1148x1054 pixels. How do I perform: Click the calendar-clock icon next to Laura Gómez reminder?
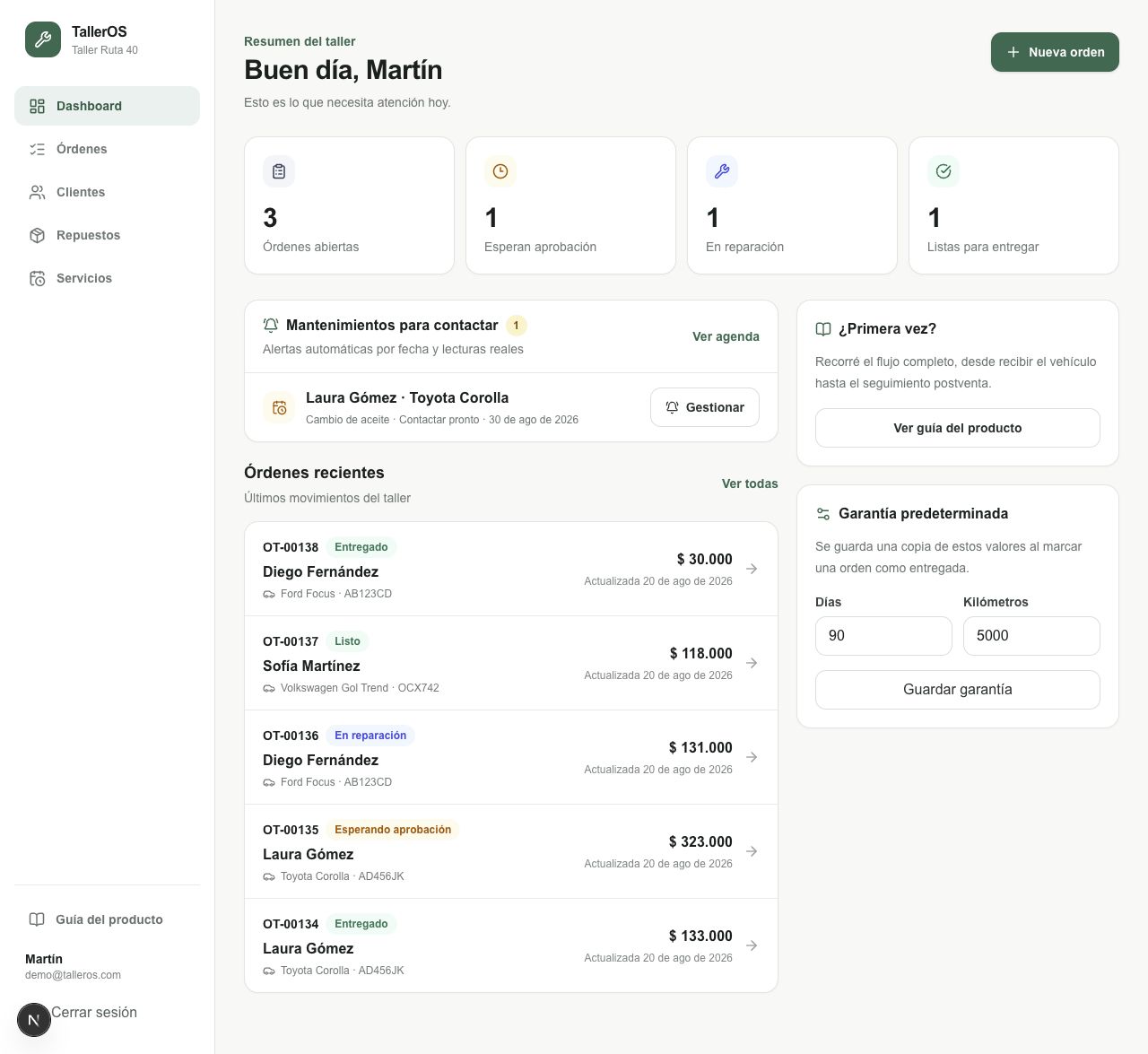(279, 407)
